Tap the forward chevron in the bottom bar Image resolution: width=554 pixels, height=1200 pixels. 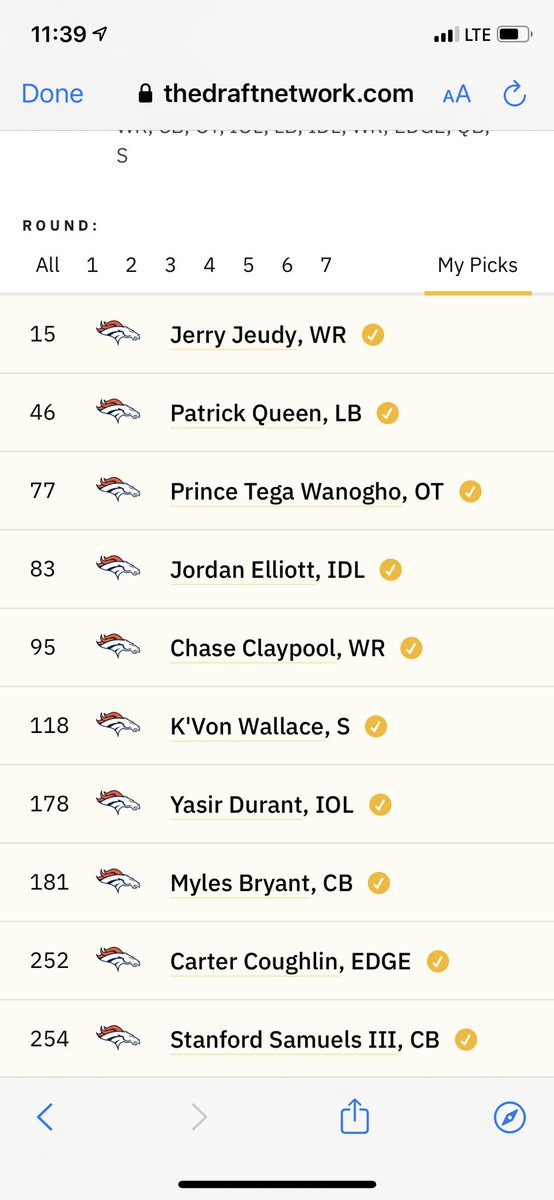[199, 1117]
